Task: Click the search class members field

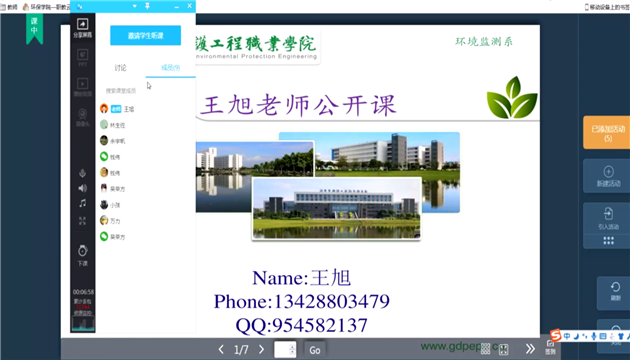Action: [x=121, y=91]
